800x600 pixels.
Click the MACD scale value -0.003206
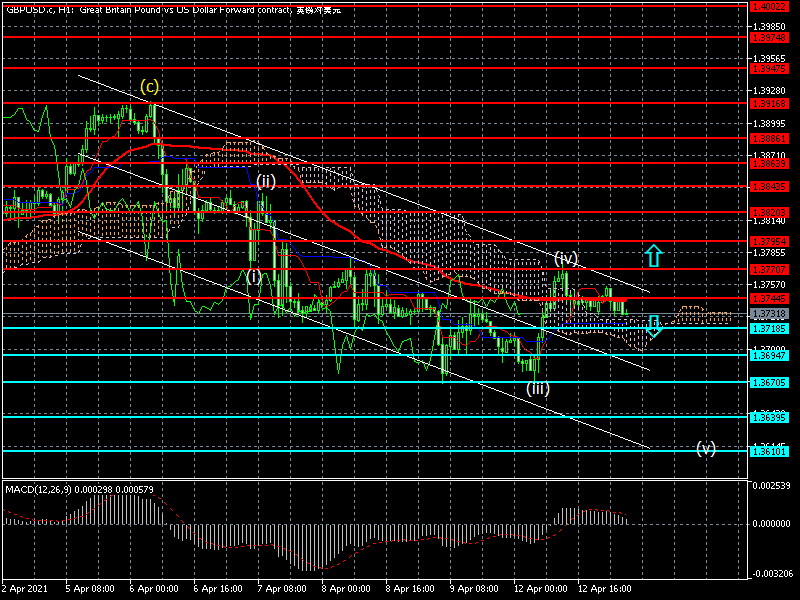click(x=771, y=573)
